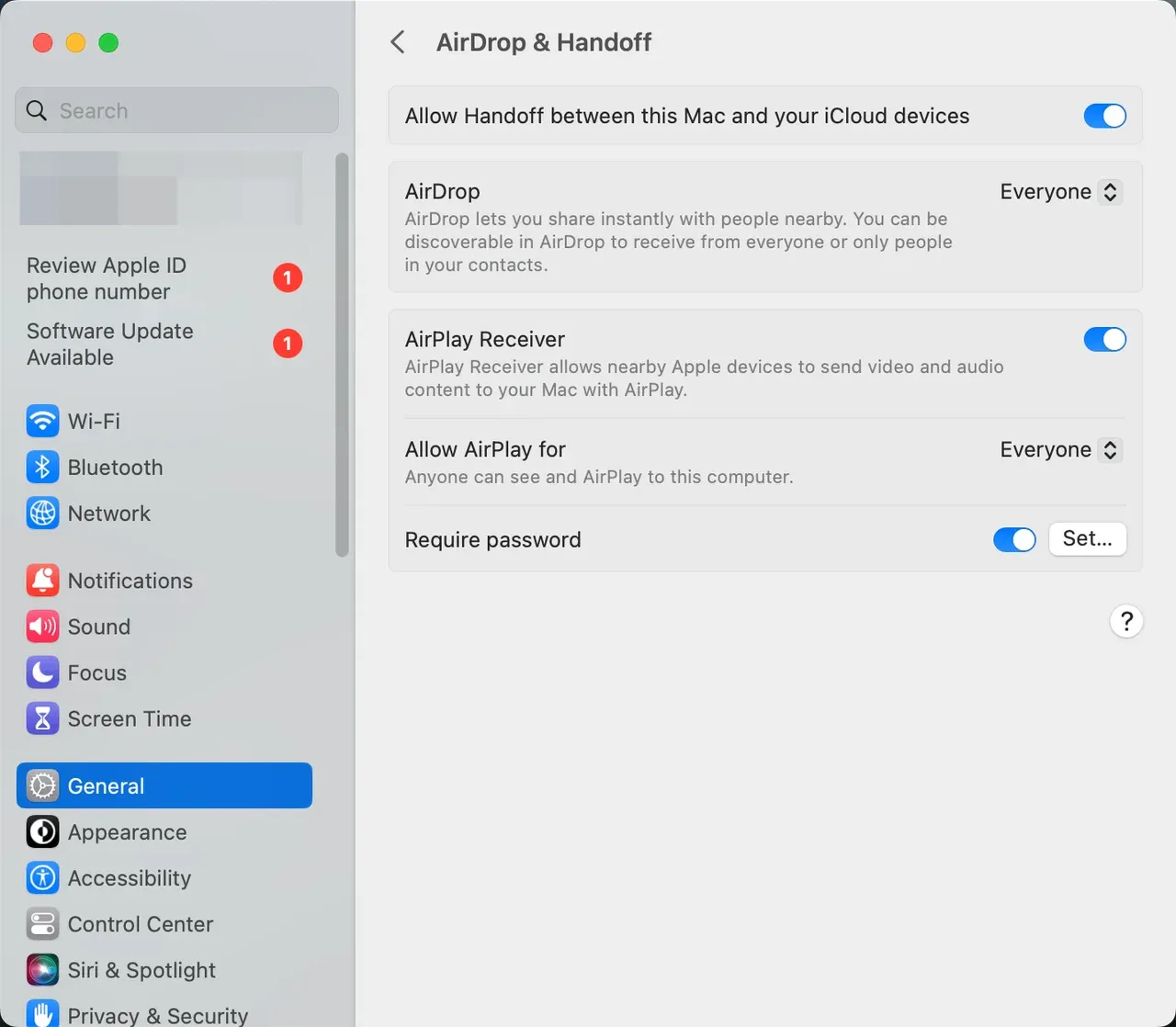Image resolution: width=1176 pixels, height=1027 pixels.
Task: Toggle the Require password switch
Action: point(1014,539)
